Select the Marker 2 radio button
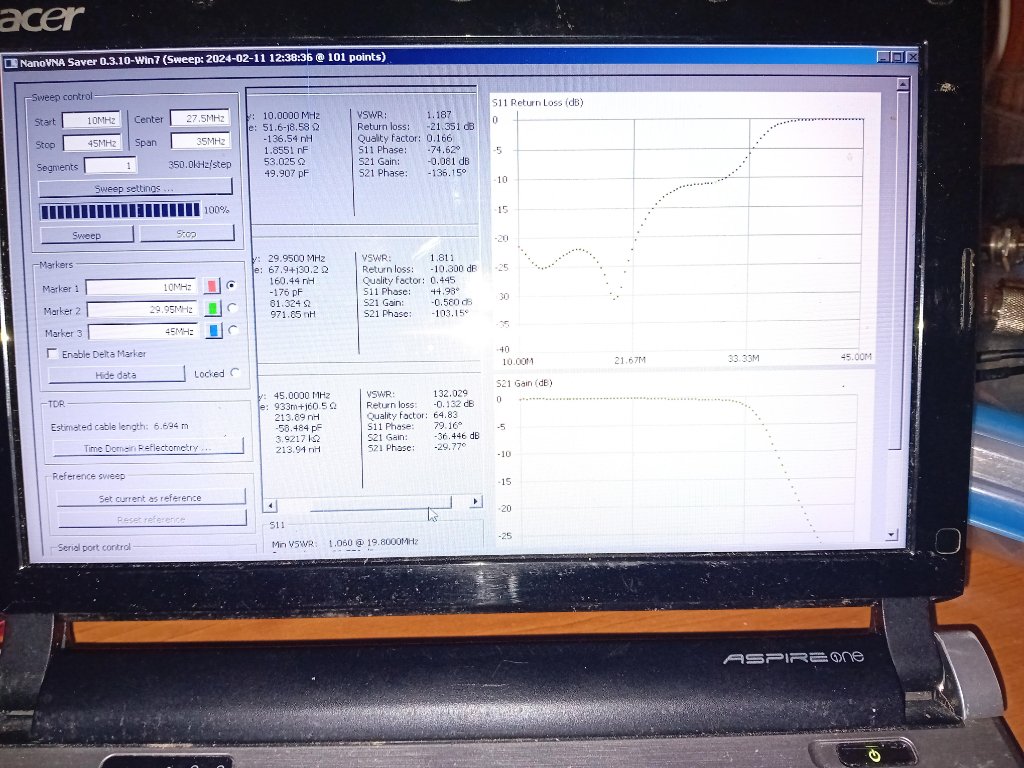 click(233, 309)
